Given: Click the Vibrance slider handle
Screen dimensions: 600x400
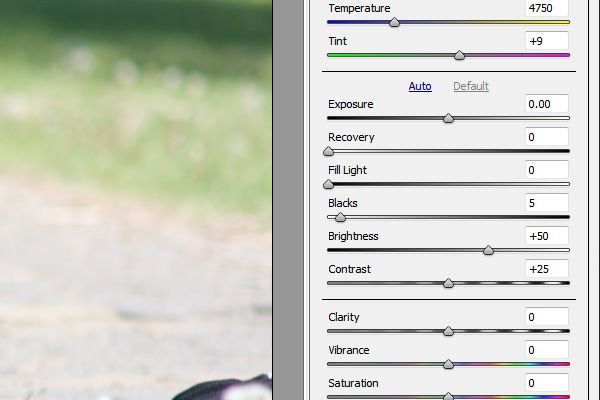Looking at the screenshot, I should pyautogui.click(x=448, y=364).
